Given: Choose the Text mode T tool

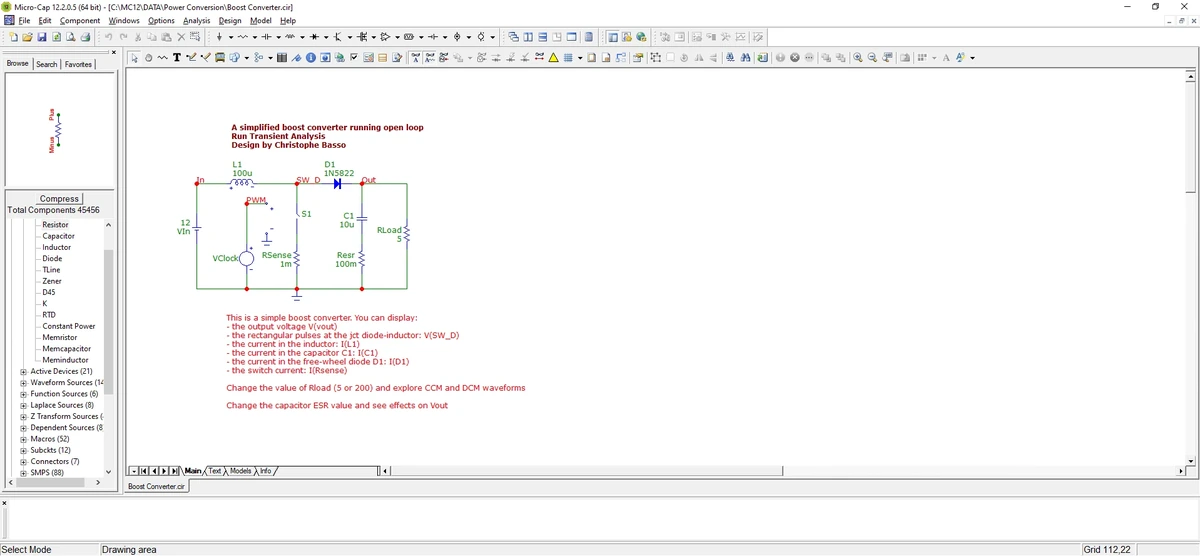Looking at the screenshot, I should click(x=176, y=57).
